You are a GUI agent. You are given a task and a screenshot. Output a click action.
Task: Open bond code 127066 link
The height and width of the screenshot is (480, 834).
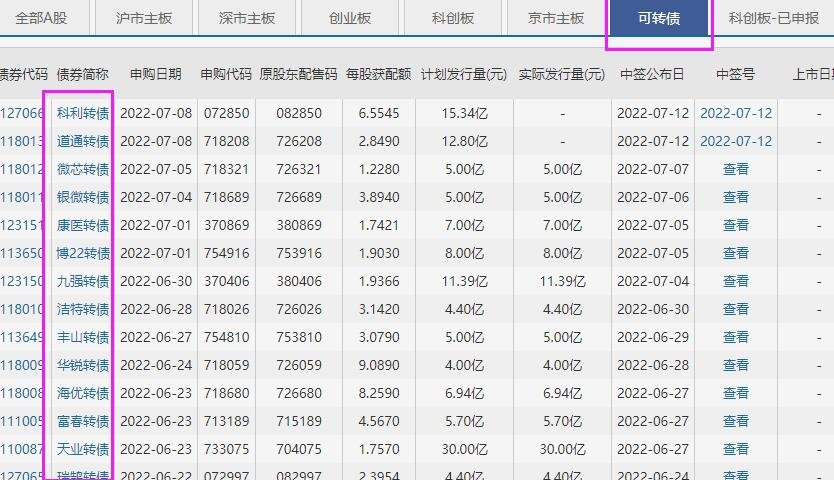[22, 113]
